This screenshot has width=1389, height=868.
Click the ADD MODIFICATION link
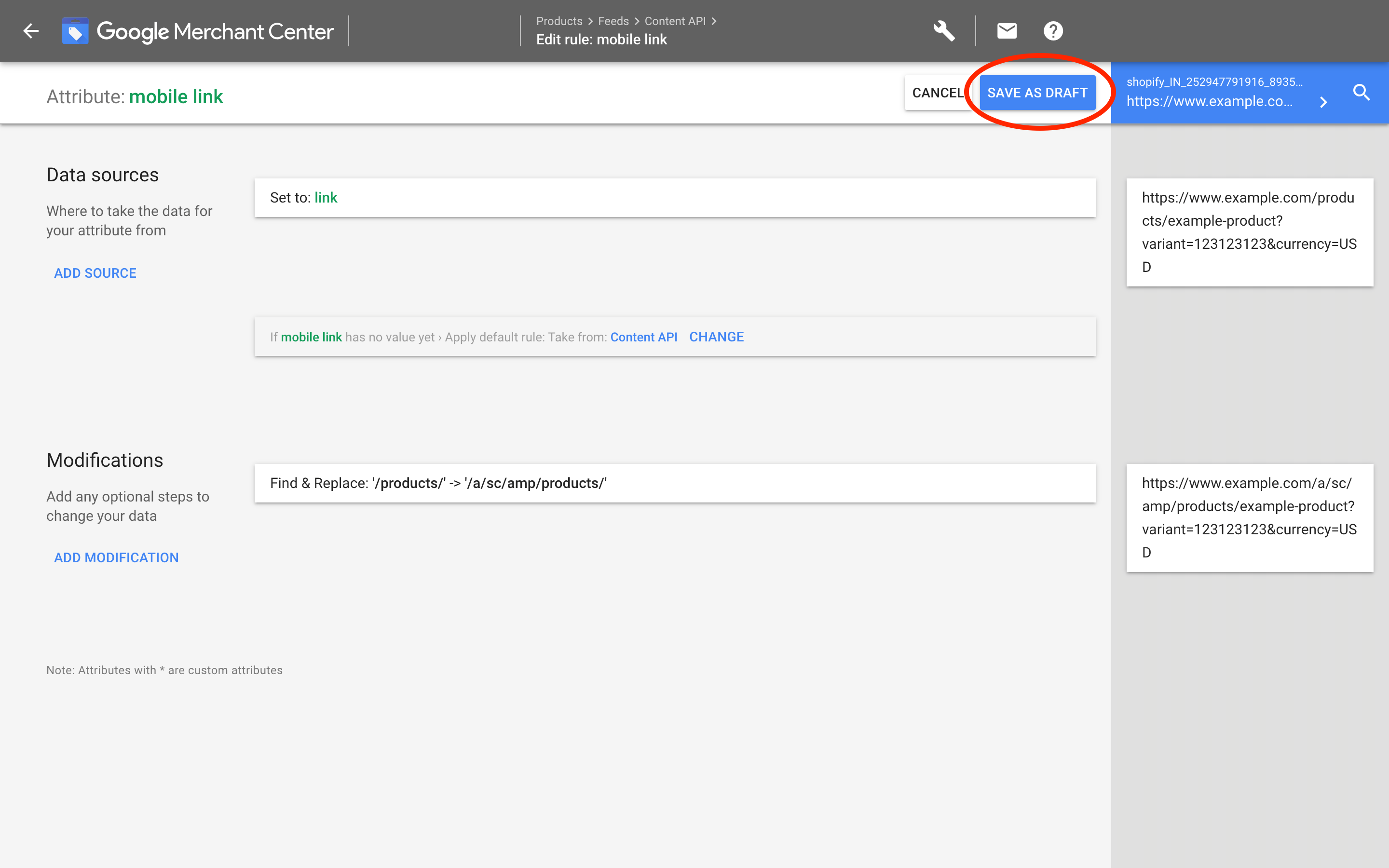click(117, 557)
